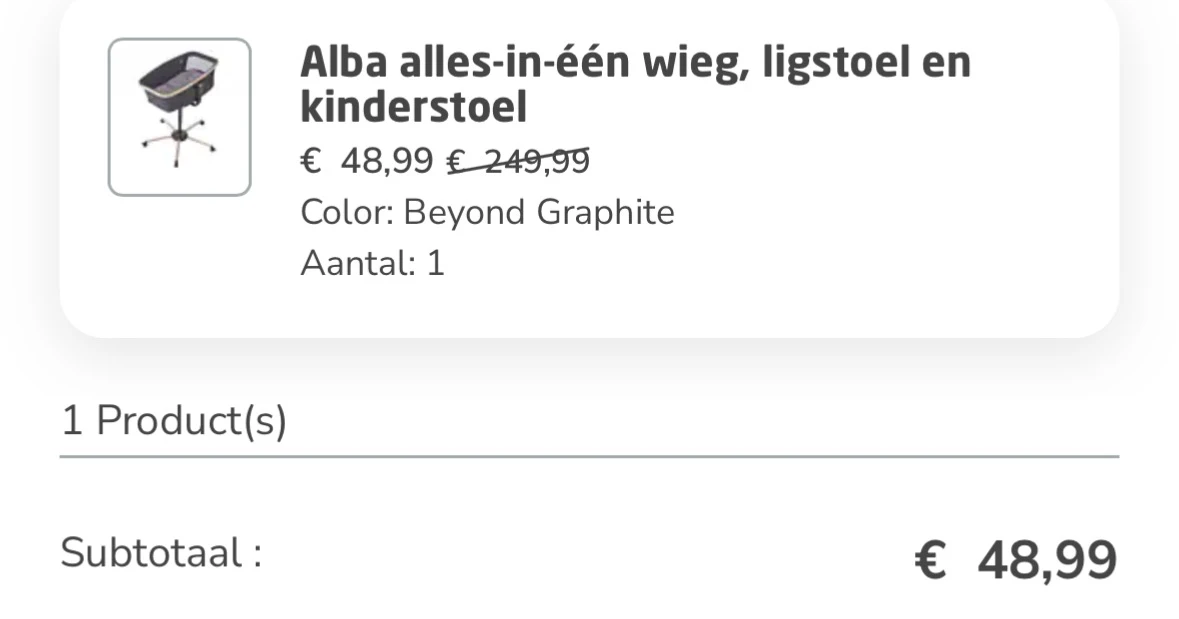
Task: Click the 1 Product(s) label
Action: click(x=174, y=421)
